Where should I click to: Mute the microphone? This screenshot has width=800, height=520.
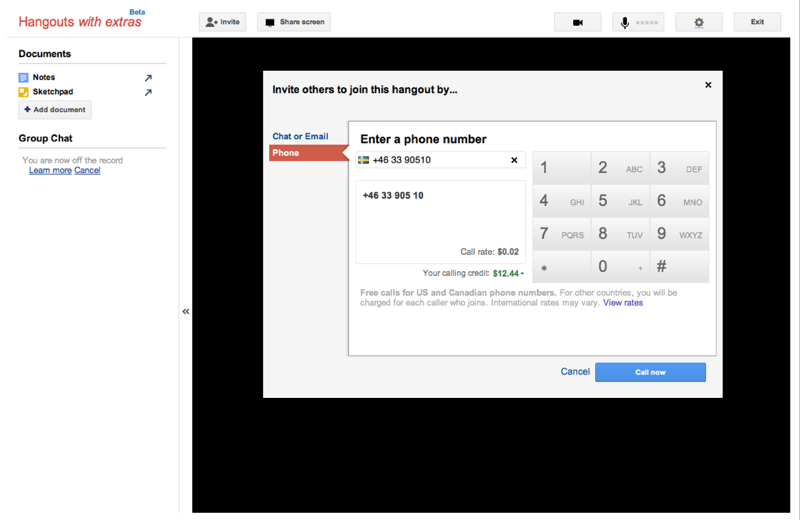tap(638, 22)
